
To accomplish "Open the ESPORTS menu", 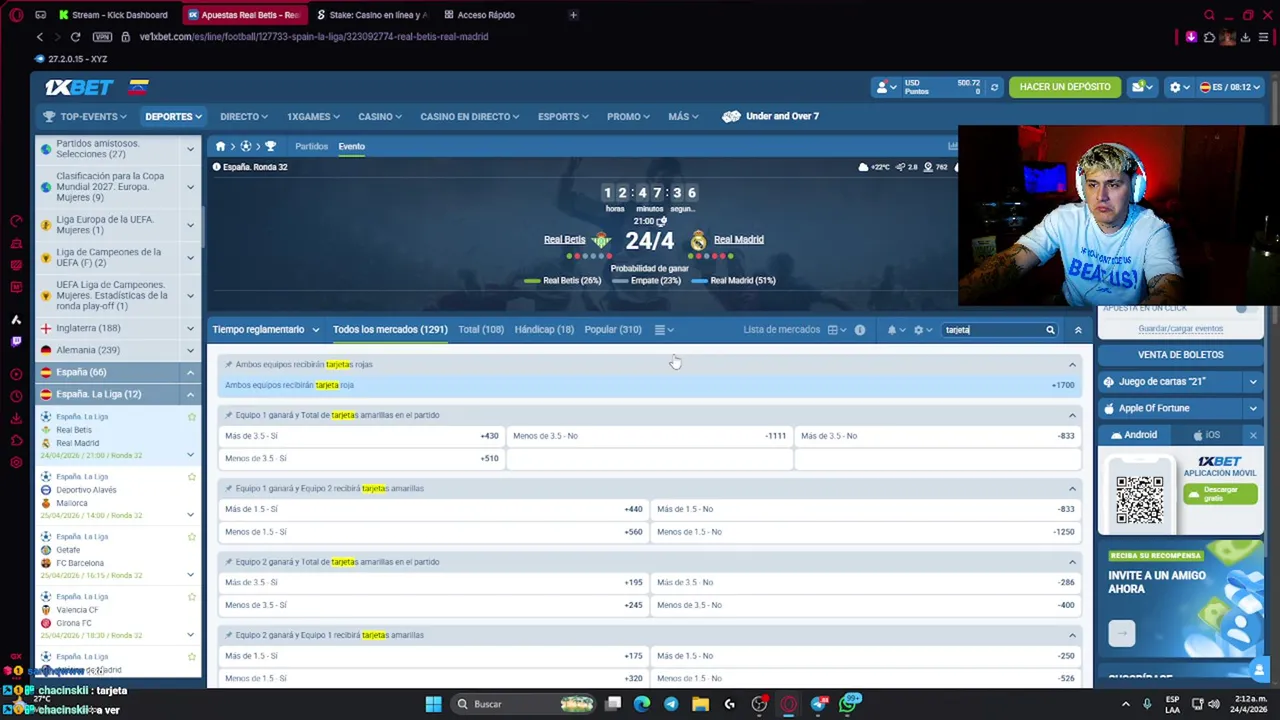I will [563, 117].
